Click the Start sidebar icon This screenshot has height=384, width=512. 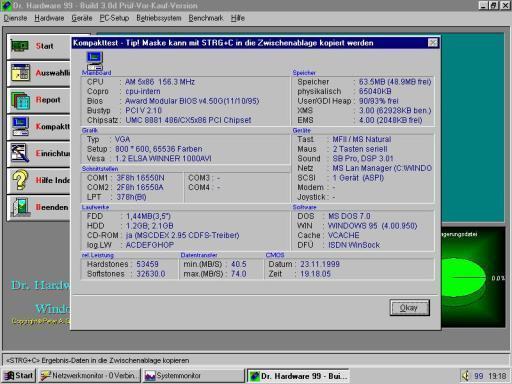20,46
